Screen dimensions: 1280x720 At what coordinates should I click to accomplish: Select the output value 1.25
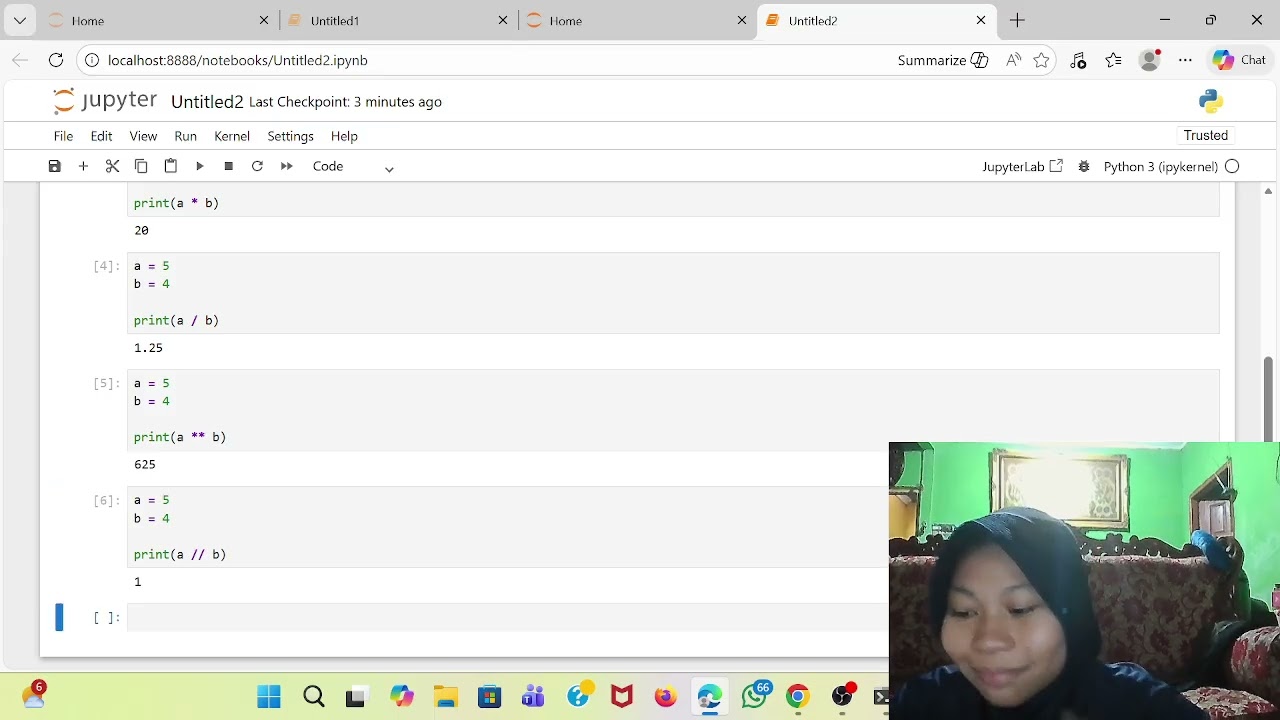tap(148, 348)
